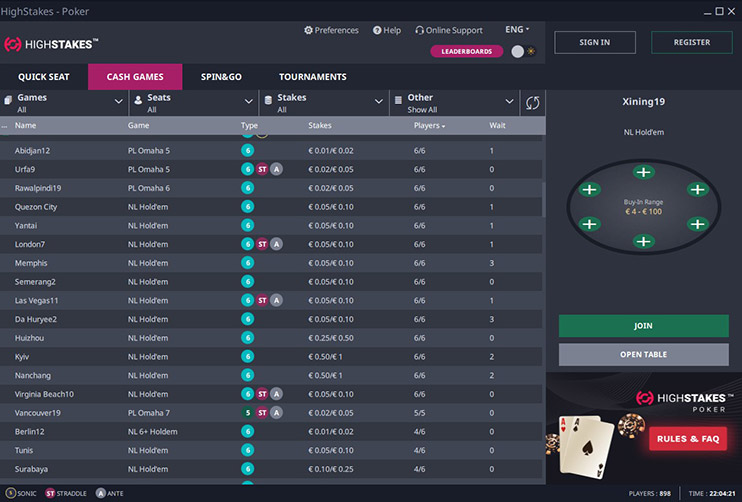
Task: Switch to Tournaments tab
Action: coord(313,77)
